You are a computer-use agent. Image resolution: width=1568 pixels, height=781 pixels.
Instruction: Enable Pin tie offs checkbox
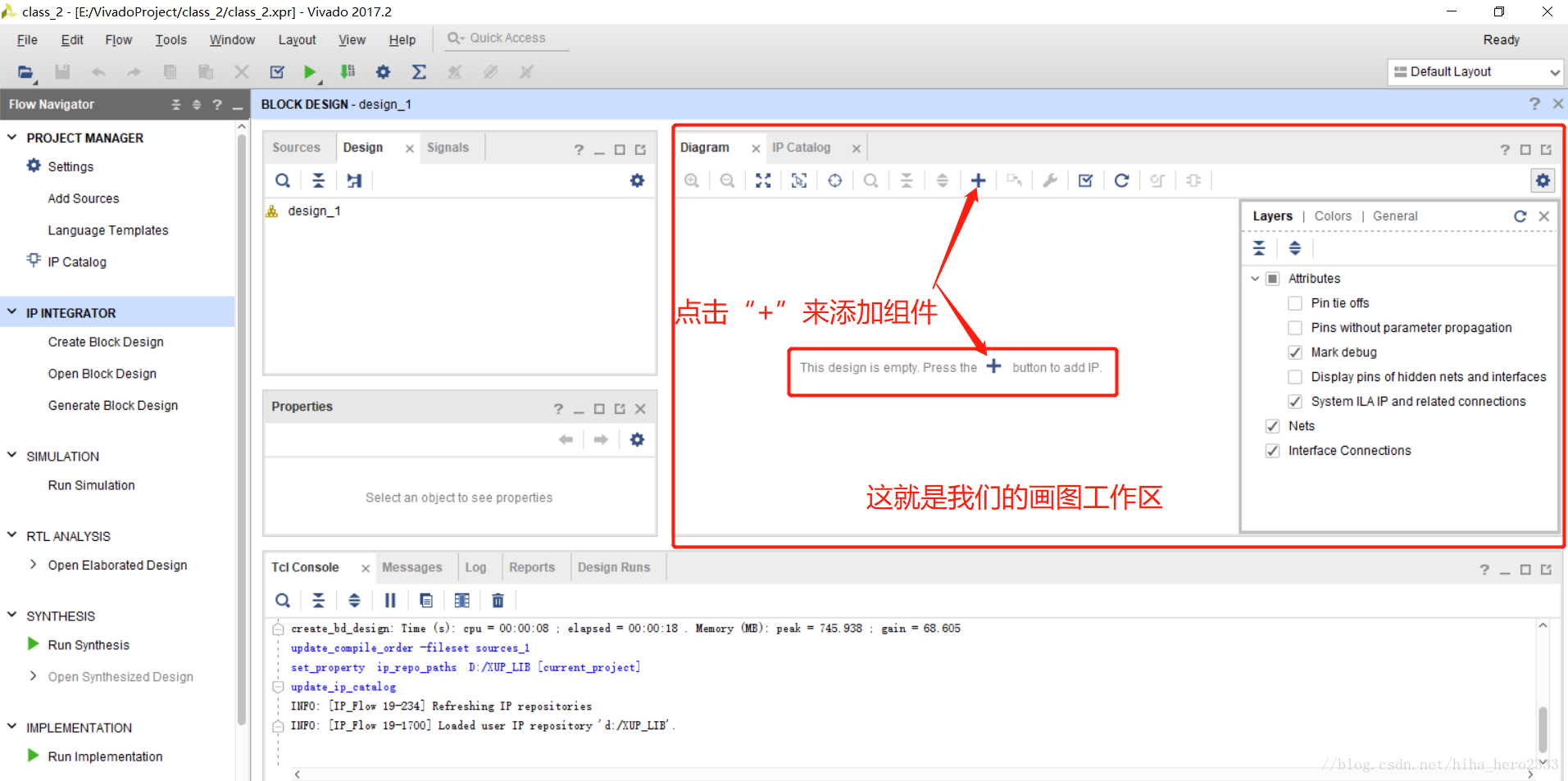click(x=1295, y=303)
